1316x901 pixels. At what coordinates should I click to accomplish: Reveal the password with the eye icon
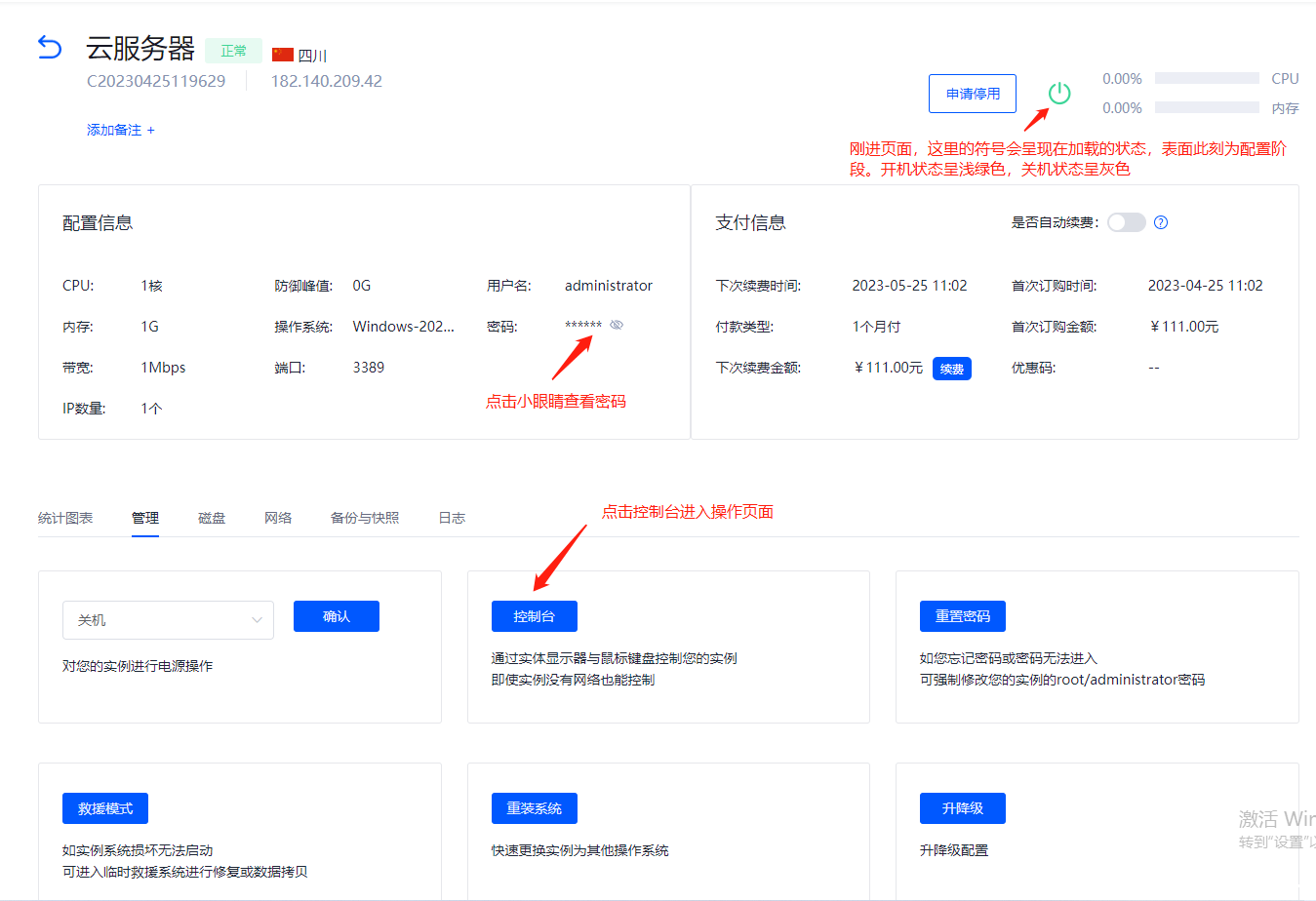pos(617,325)
